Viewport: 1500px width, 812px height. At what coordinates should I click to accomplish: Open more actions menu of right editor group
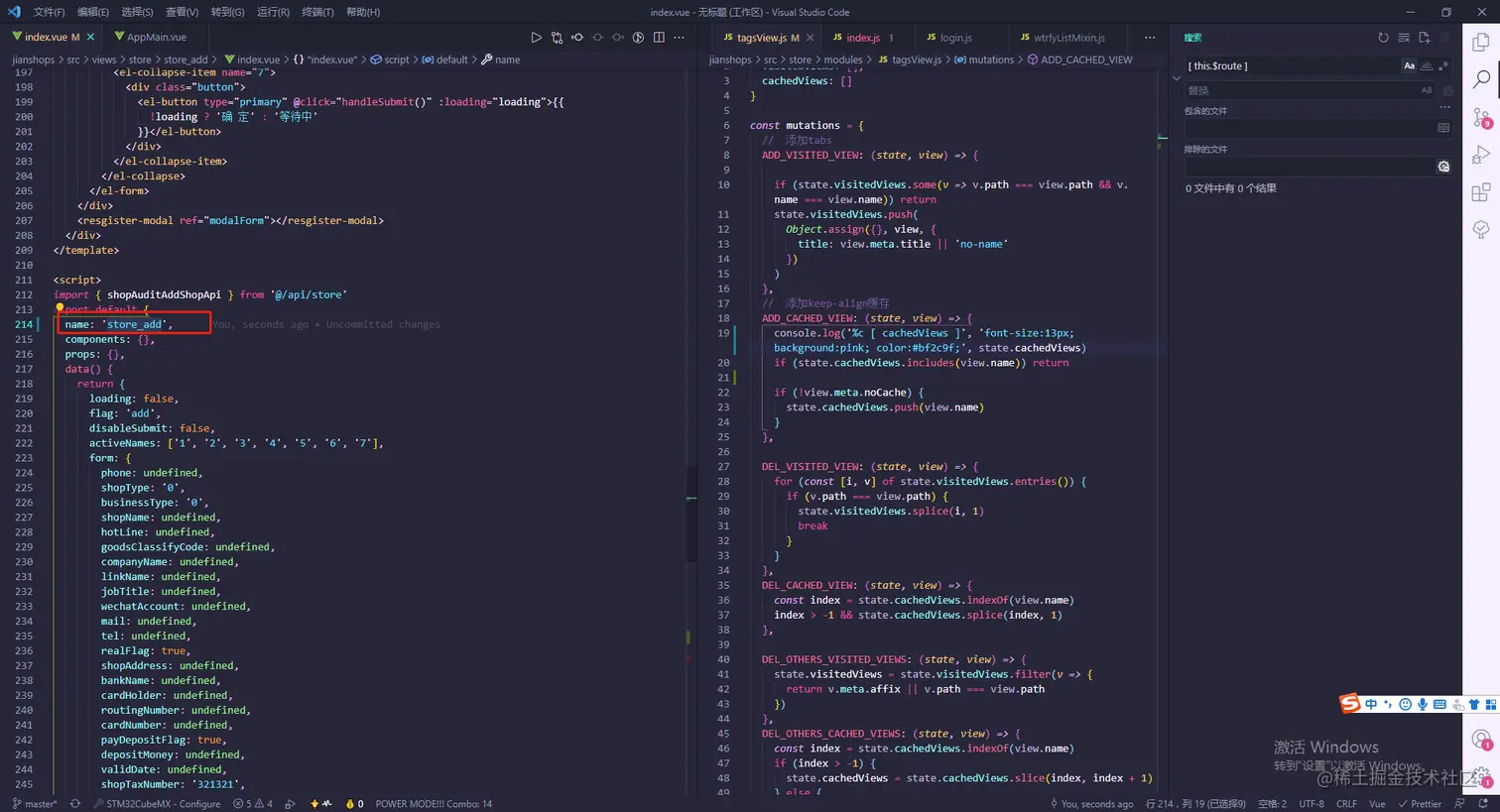tap(1150, 38)
